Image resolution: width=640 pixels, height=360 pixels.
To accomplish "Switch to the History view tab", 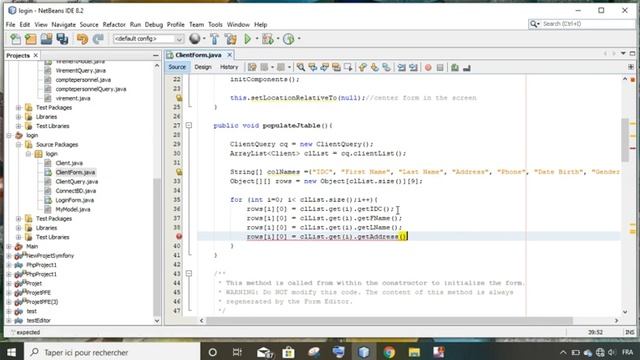I will point(229,67).
